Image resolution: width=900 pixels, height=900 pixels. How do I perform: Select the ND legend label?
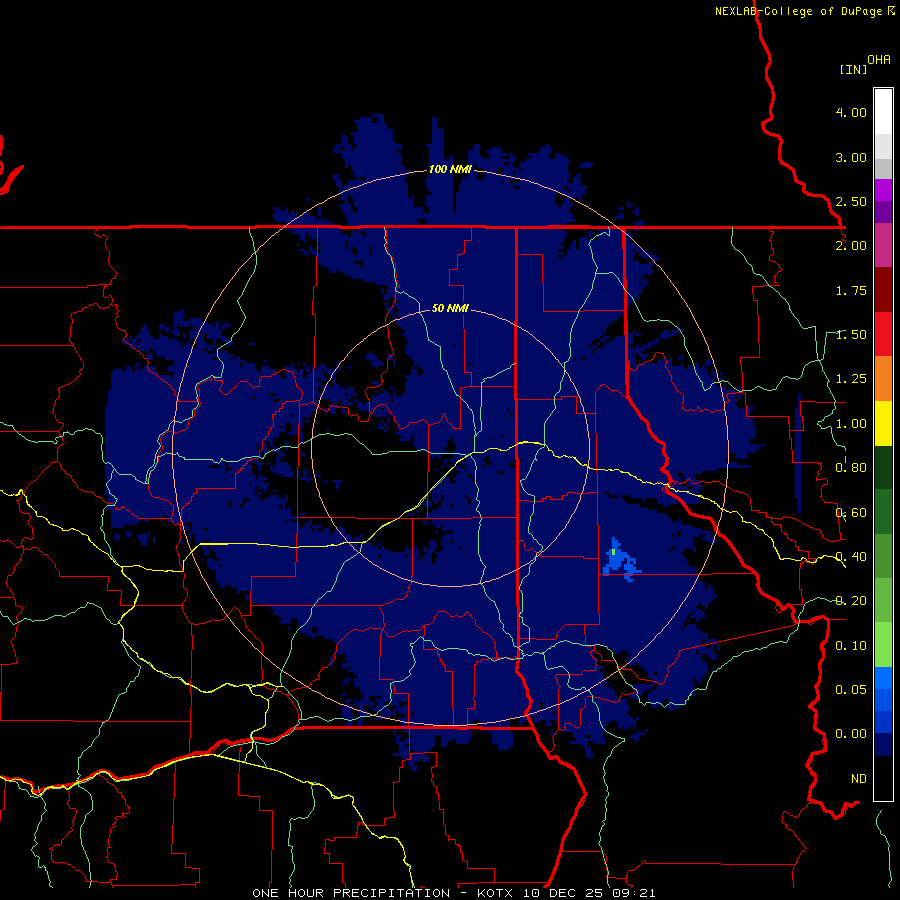coord(859,779)
